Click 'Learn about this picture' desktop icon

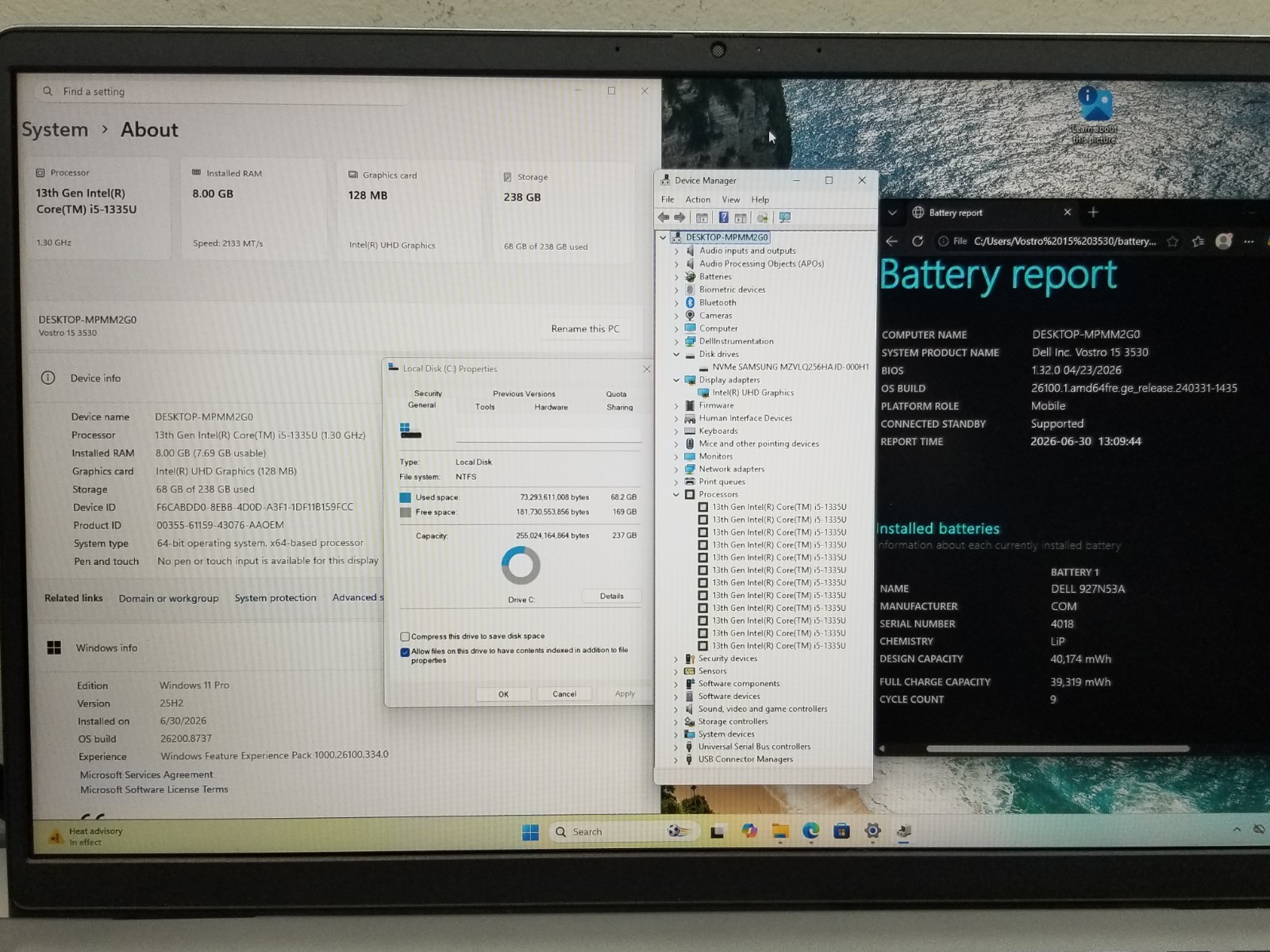1095,116
